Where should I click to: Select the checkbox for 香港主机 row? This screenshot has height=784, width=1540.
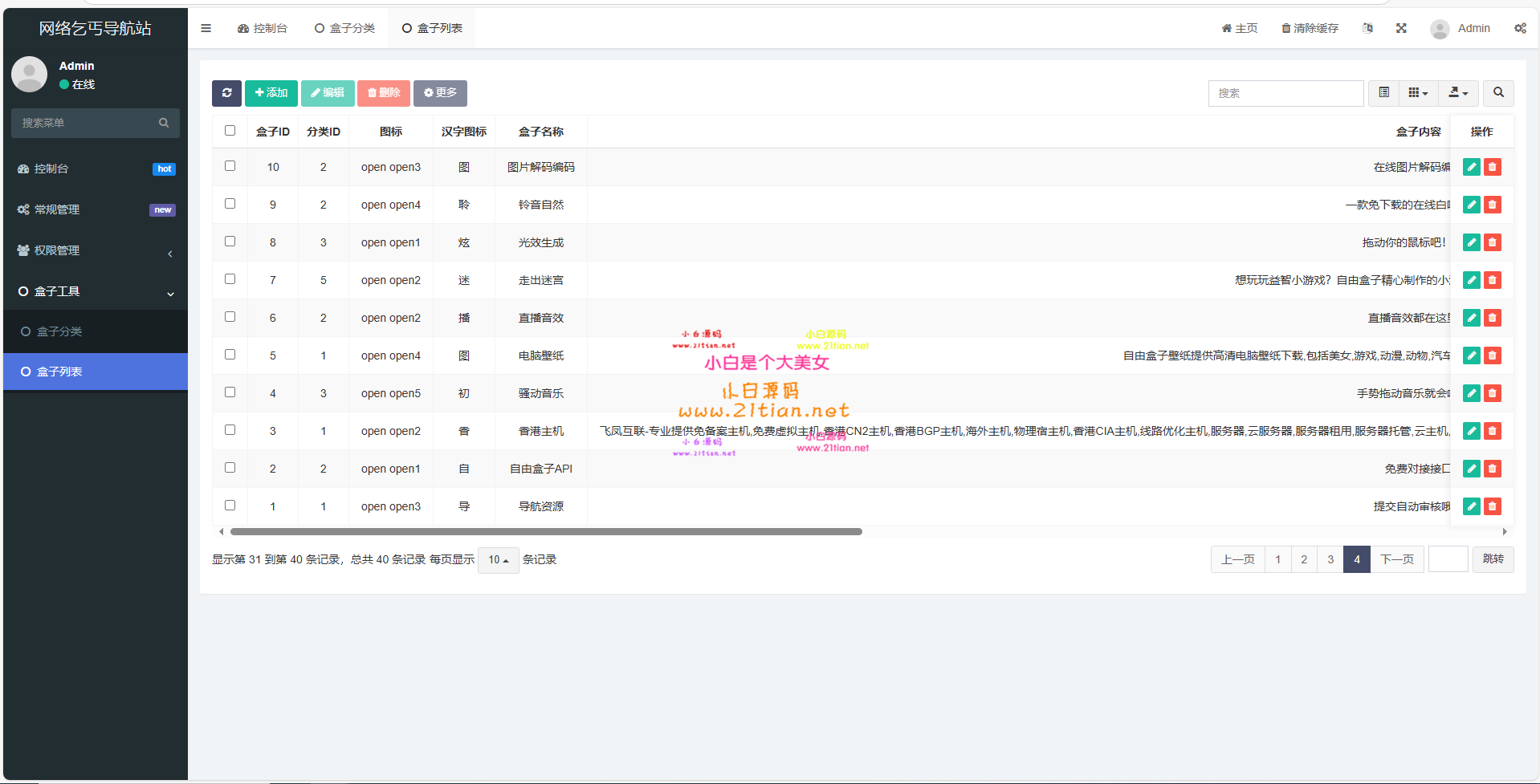pyautogui.click(x=230, y=430)
